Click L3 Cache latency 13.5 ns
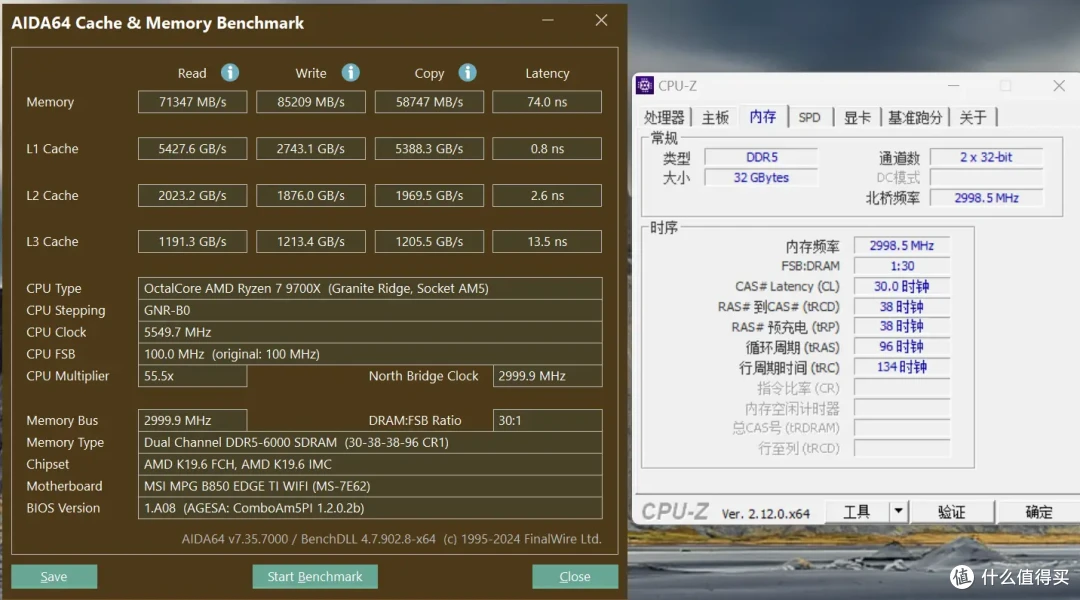 point(547,242)
